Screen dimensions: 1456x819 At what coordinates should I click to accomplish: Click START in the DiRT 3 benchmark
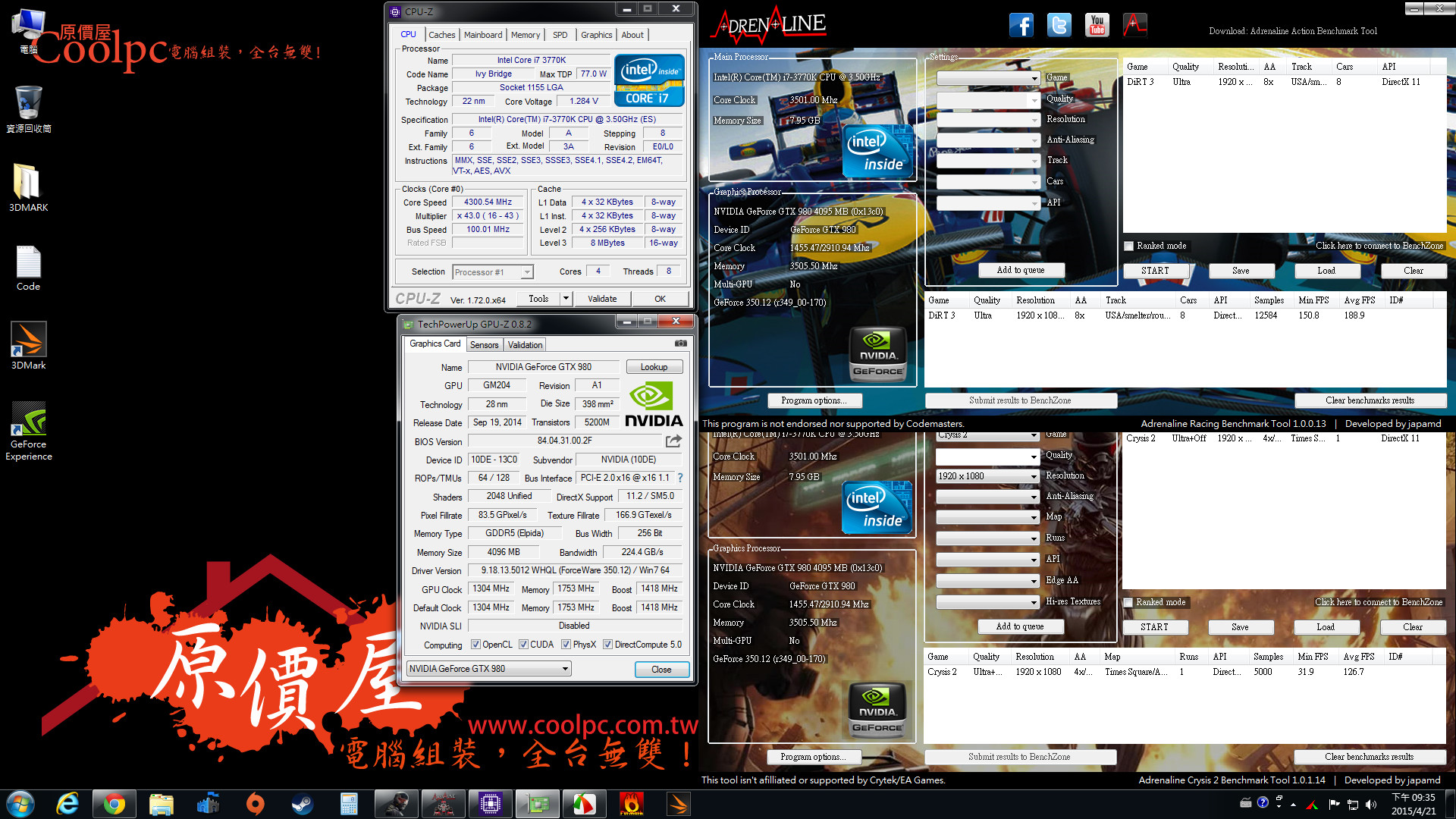pyautogui.click(x=1155, y=271)
